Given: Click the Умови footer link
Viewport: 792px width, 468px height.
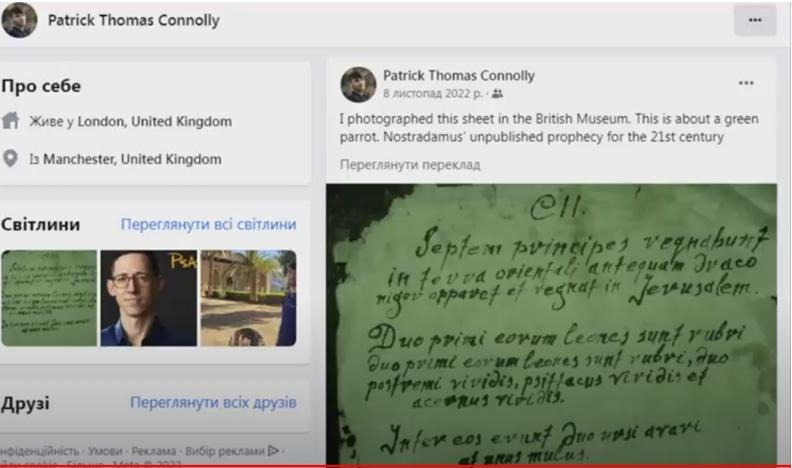Looking at the screenshot, I should pos(105,451).
